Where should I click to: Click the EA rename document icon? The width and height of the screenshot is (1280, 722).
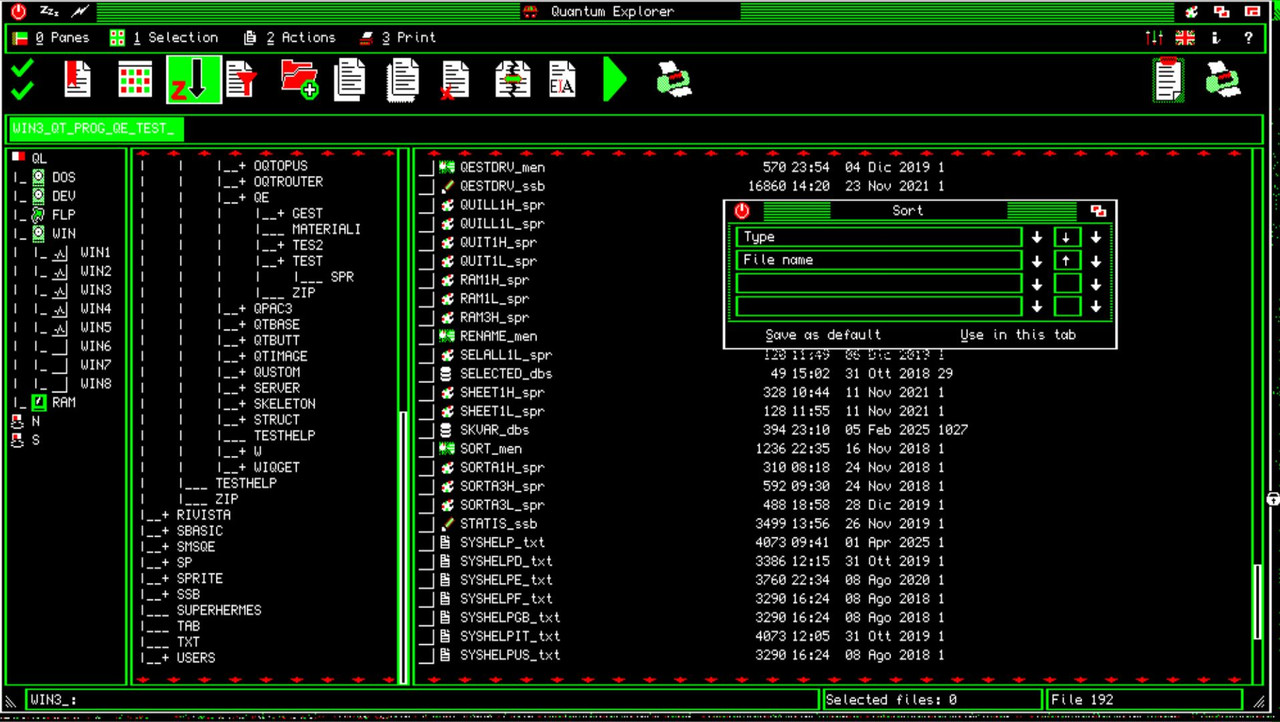(562, 79)
